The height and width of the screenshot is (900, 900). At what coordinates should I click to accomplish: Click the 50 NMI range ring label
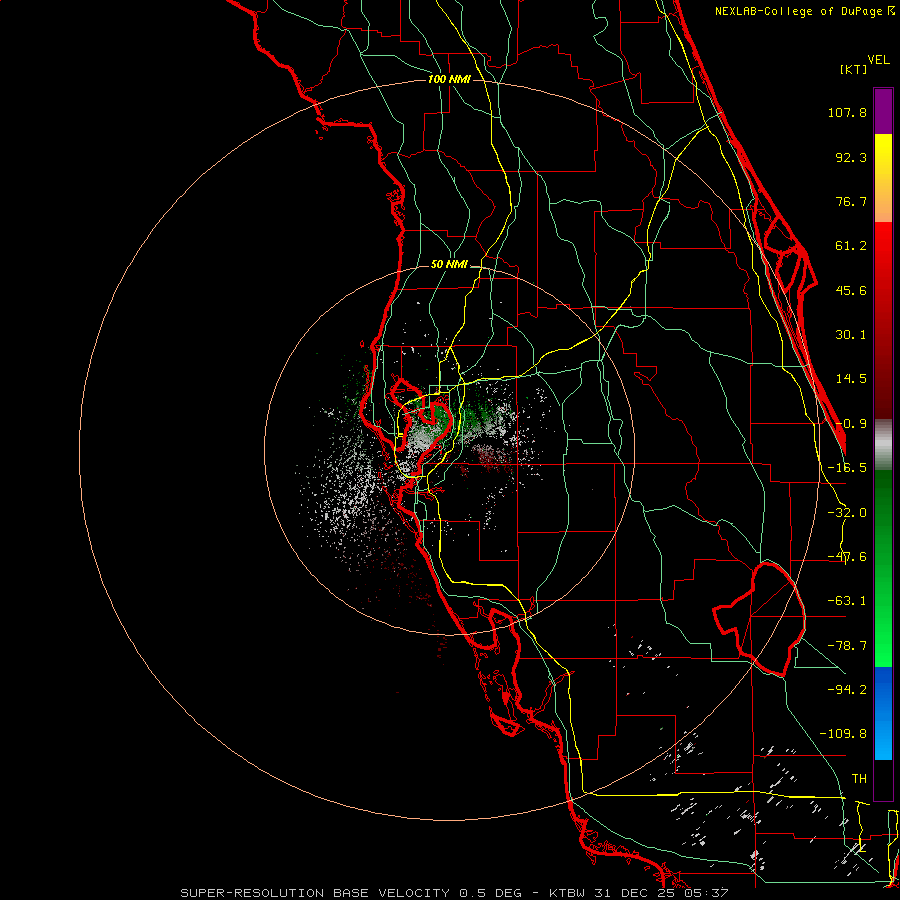[x=449, y=265]
